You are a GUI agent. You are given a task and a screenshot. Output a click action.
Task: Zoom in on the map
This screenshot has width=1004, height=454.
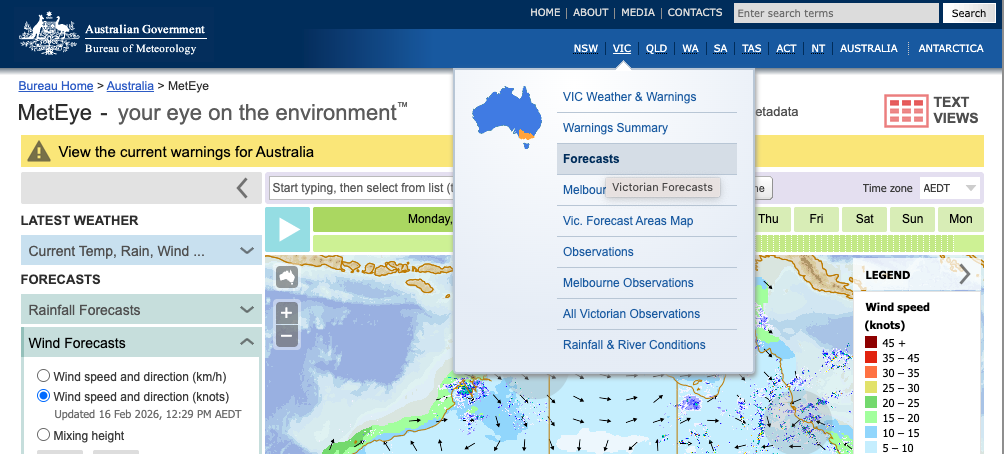point(287,313)
